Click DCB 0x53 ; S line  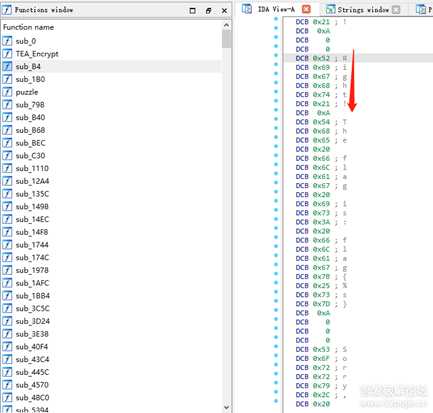tap(321, 349)
